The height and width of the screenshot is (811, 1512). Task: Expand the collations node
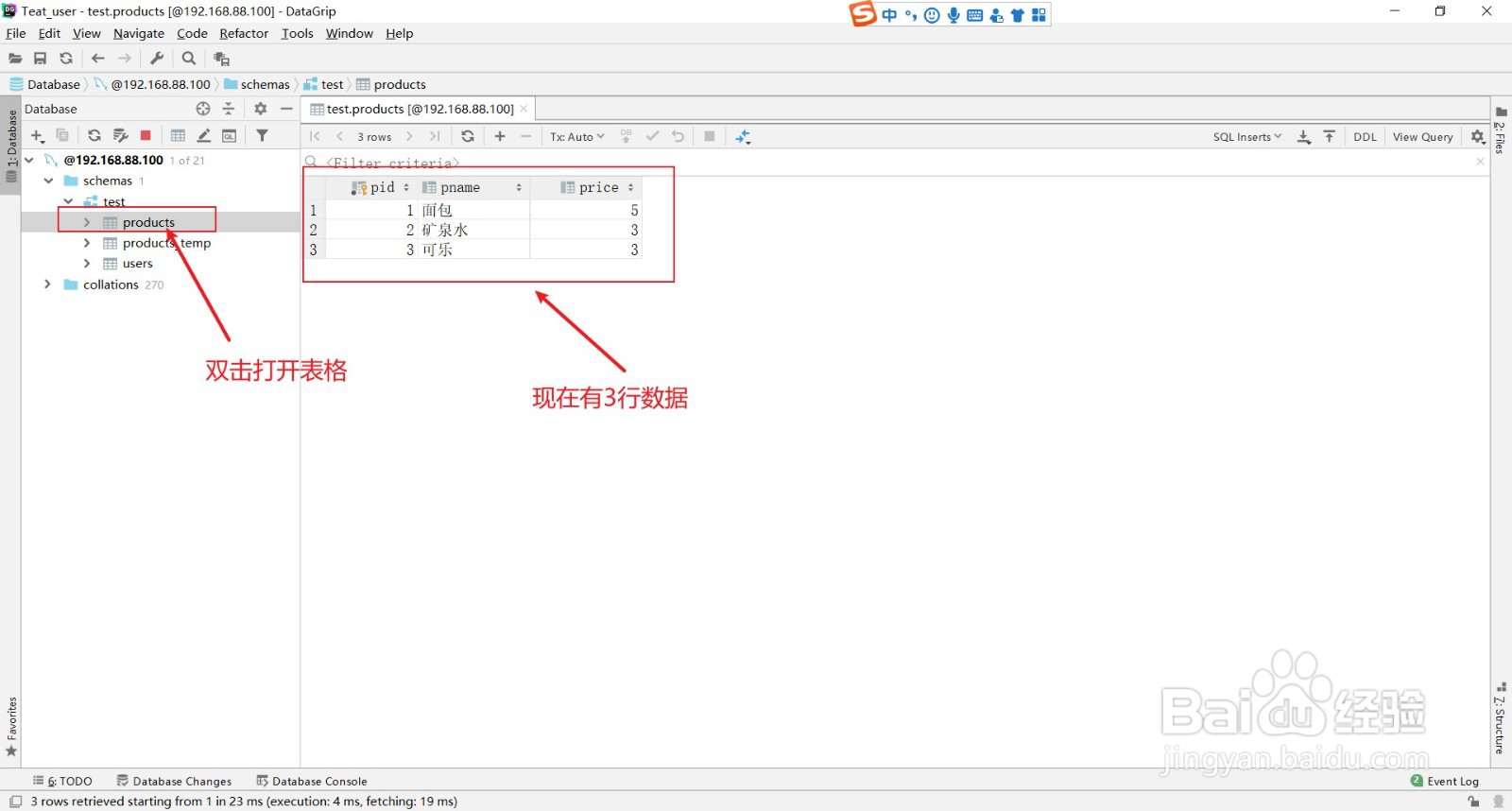coord(47,285)
